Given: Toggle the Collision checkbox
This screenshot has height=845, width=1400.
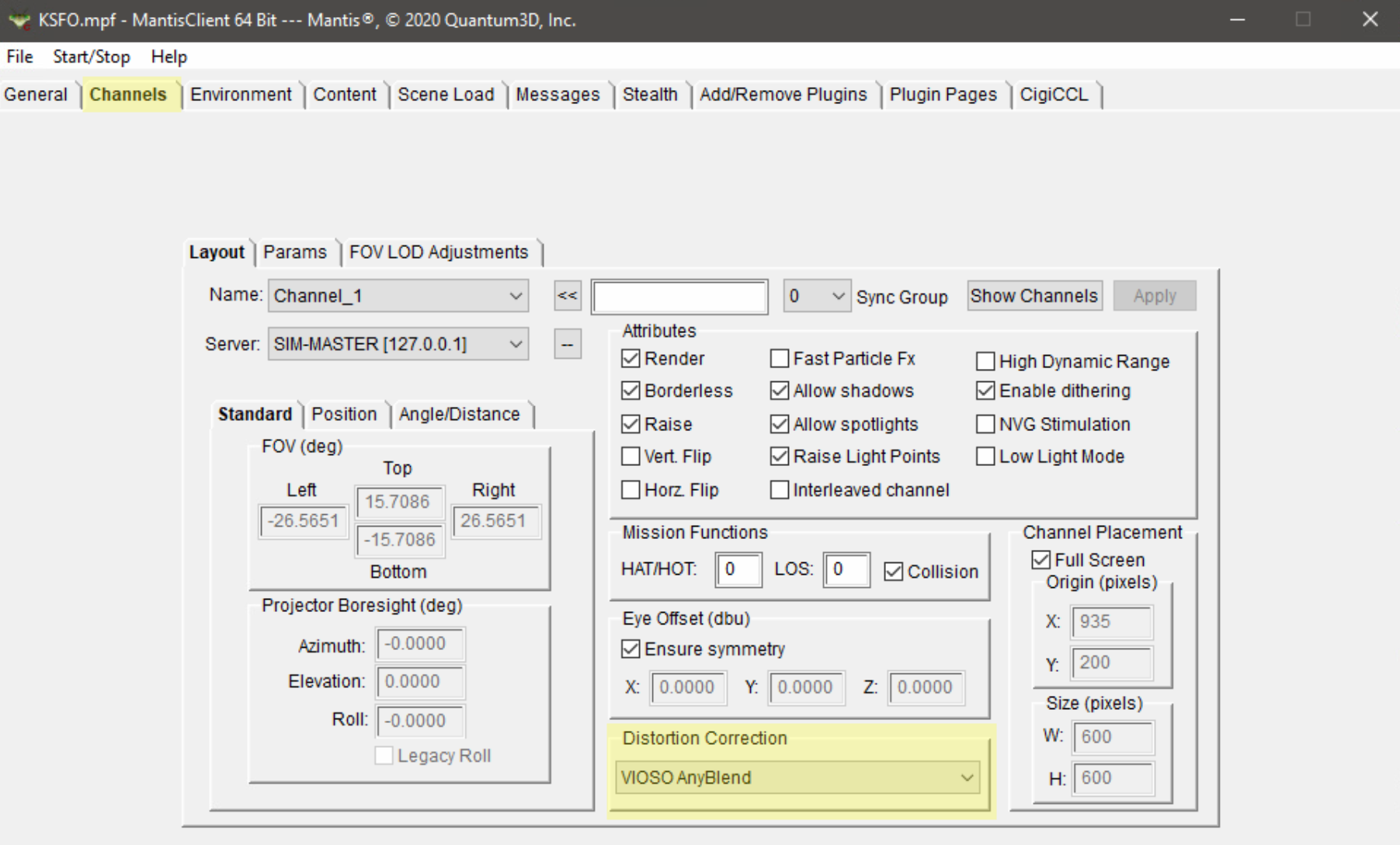Looking at the screenshot, I should [x=892, y=571].
